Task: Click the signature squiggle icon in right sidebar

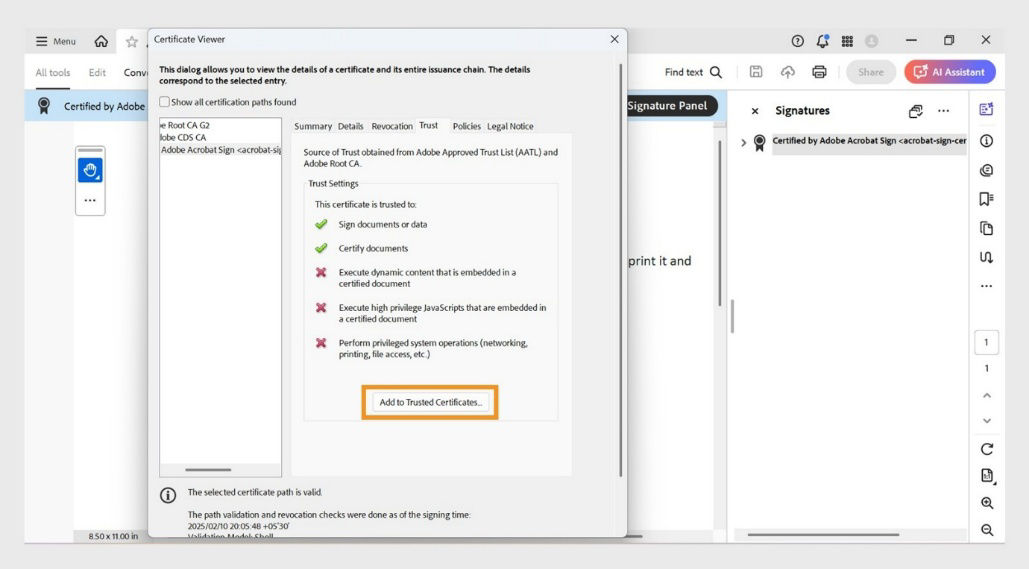Action: tap(986, 257)
